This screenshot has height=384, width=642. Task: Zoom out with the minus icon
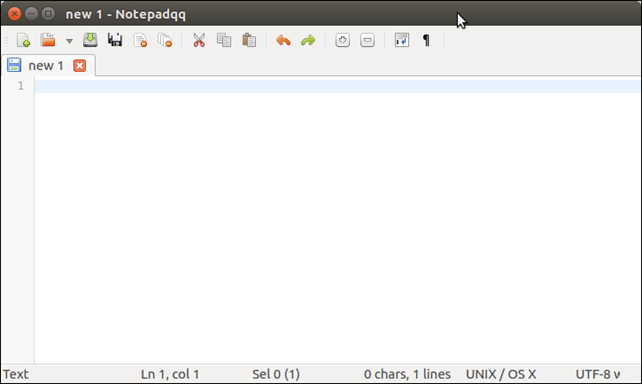(367, 40)
